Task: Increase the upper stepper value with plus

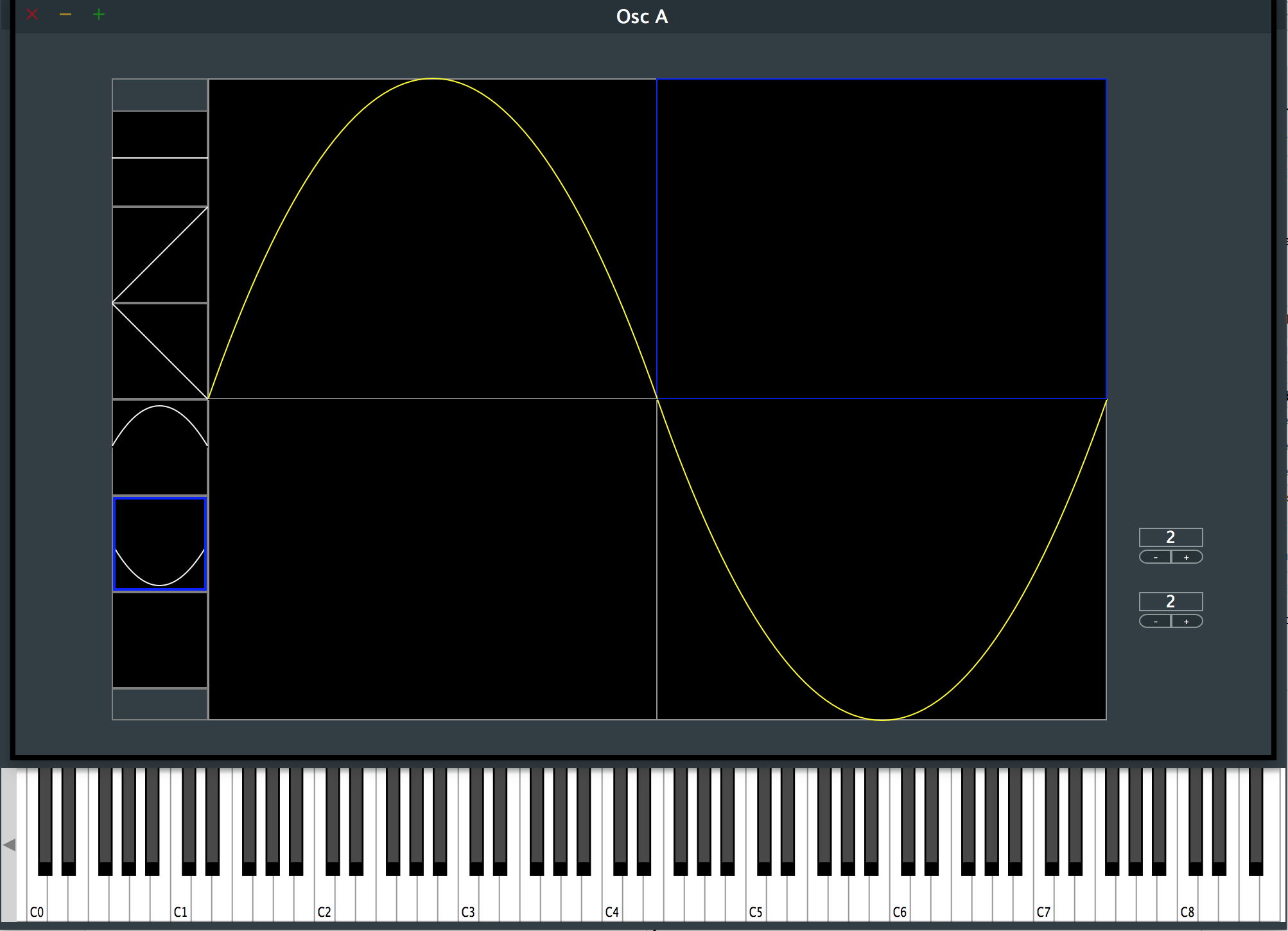Action: tap(1187, 557)
